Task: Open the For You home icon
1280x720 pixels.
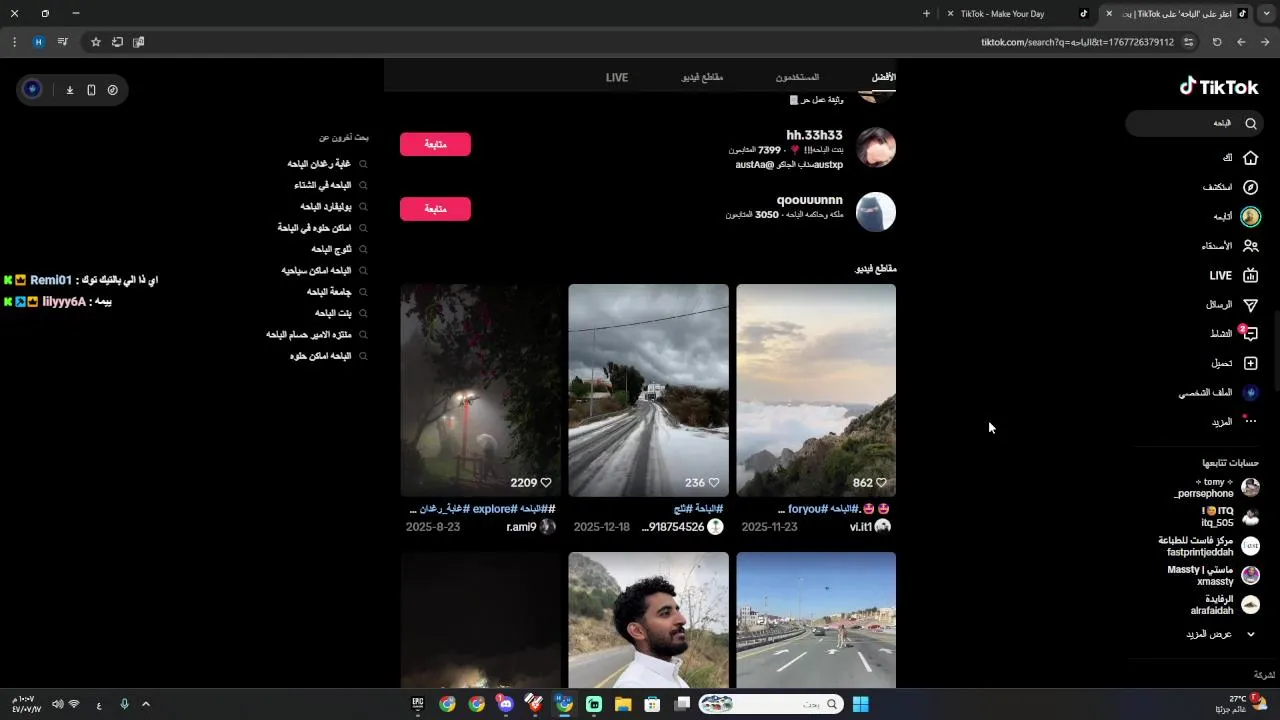Action: coord(1250,158)
